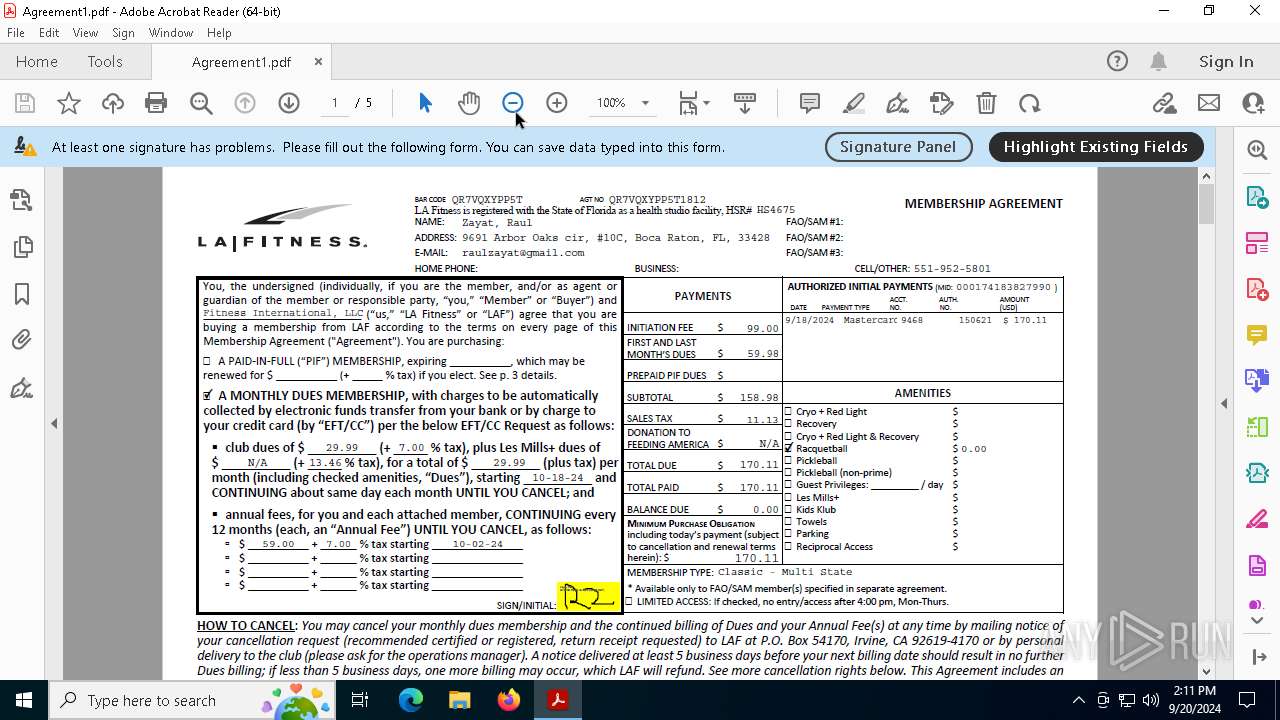Screen dimensions: 1280x720
Task: Check the Limited Access checkbox
Action: [629, 602]
